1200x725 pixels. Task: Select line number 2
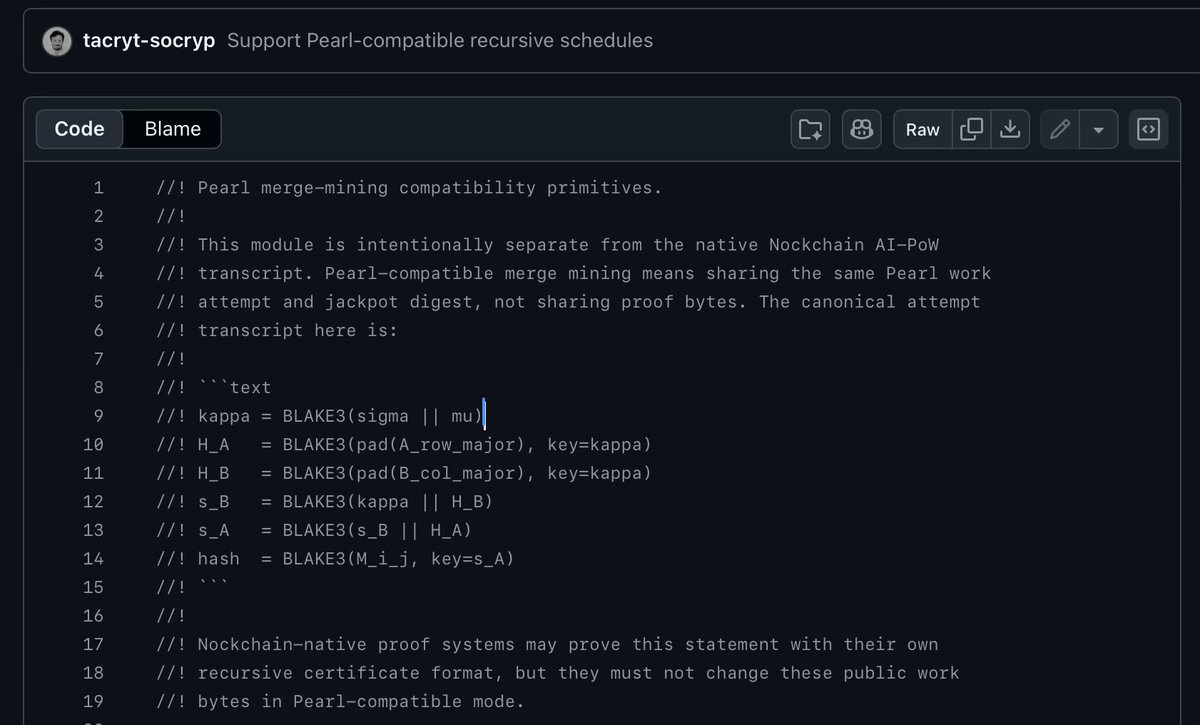coord(98,216)
